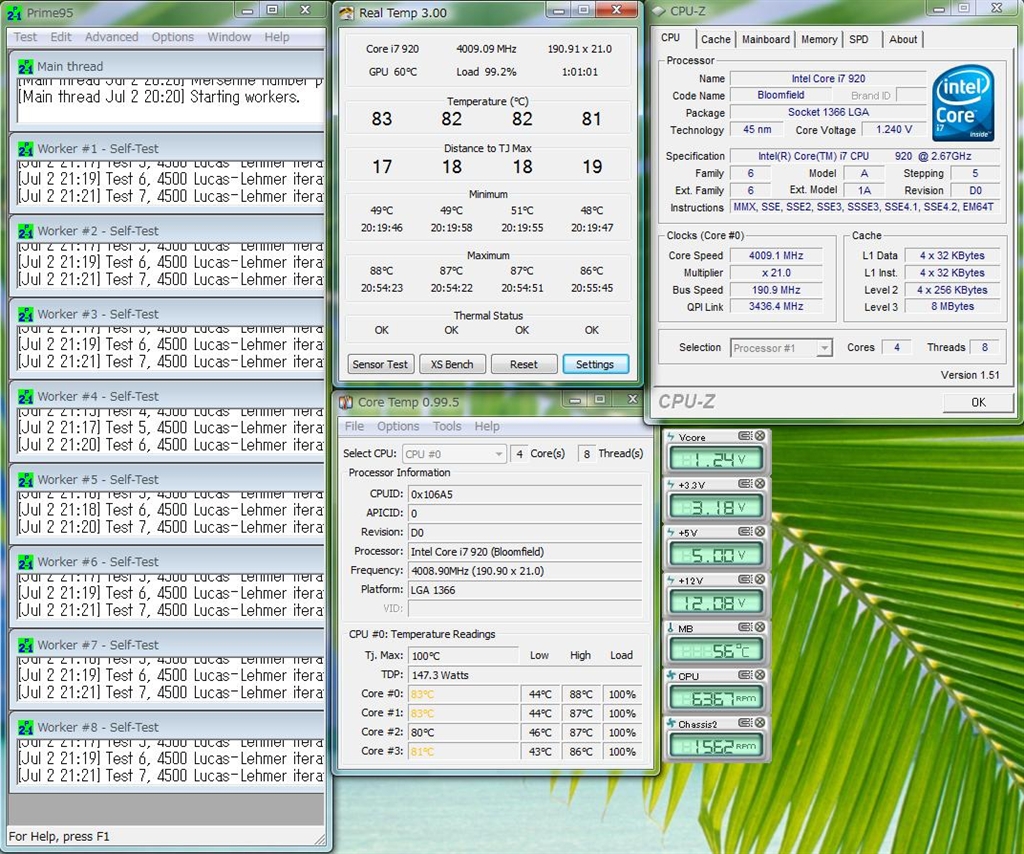Close the CPU fan speed gadget
Viewport: 1024px width, 854px height.
pos(760,676)
